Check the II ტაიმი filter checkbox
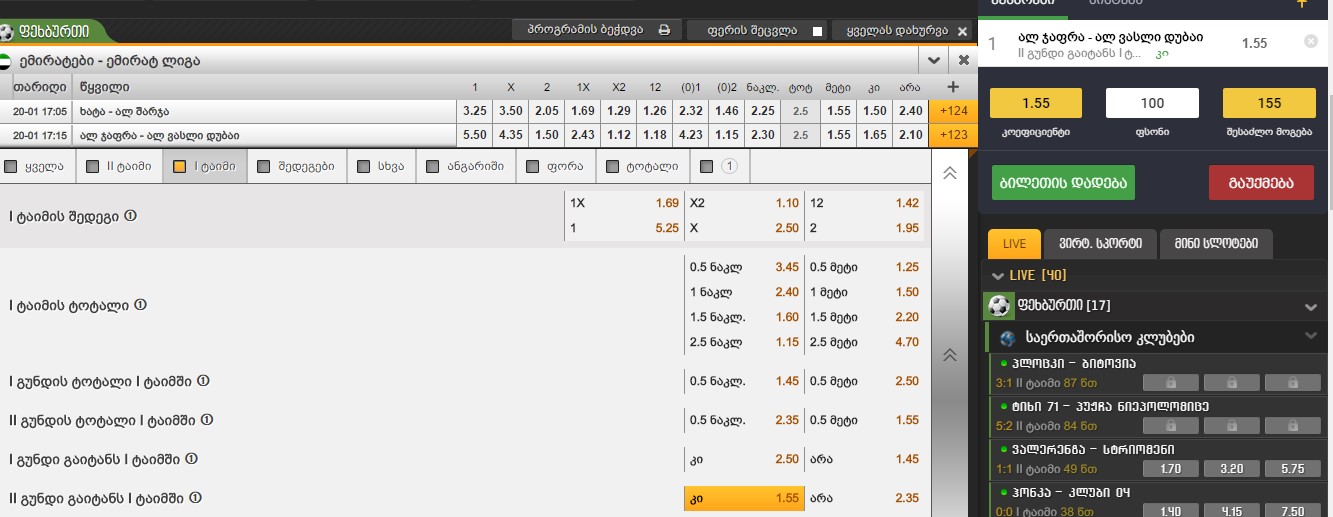This screenshot has width=1333, height=517. coord(93,167)
